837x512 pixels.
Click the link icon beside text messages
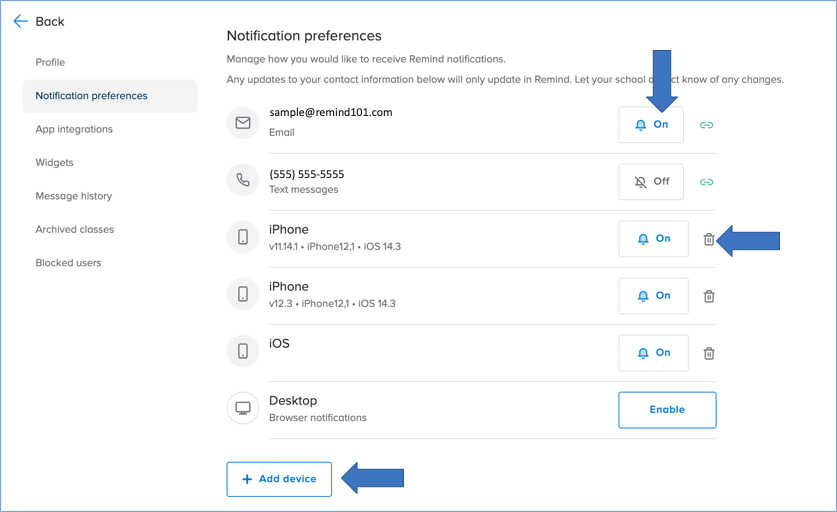click(707, 182)
